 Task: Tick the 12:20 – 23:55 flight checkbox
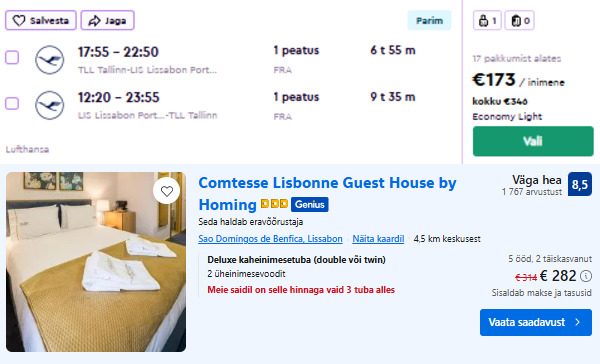pos(12,103)
